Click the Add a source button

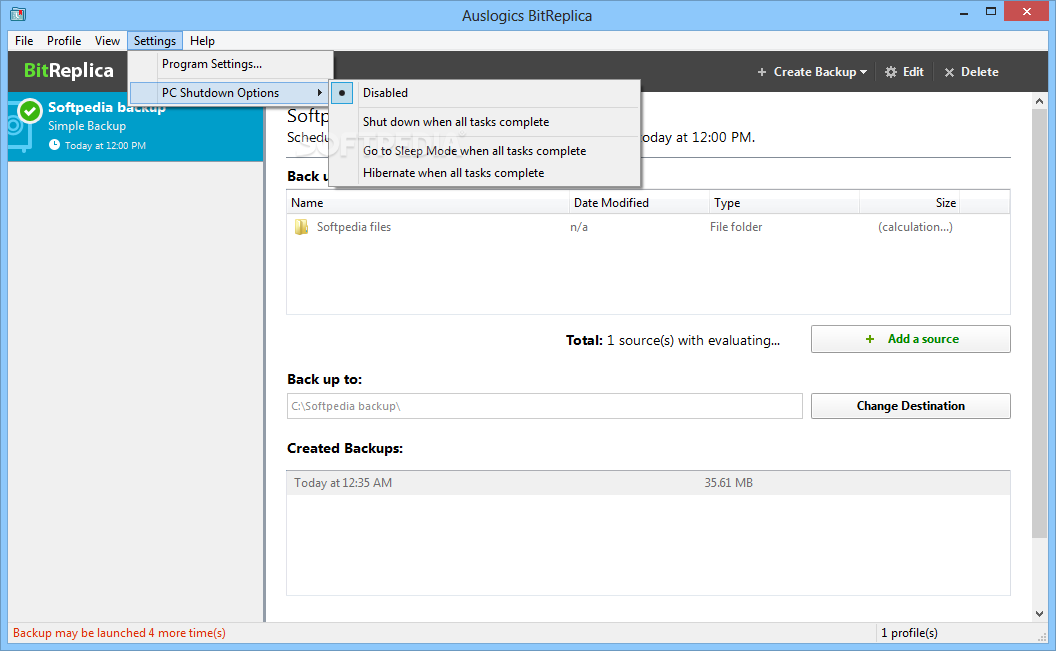tap(911, 339)
